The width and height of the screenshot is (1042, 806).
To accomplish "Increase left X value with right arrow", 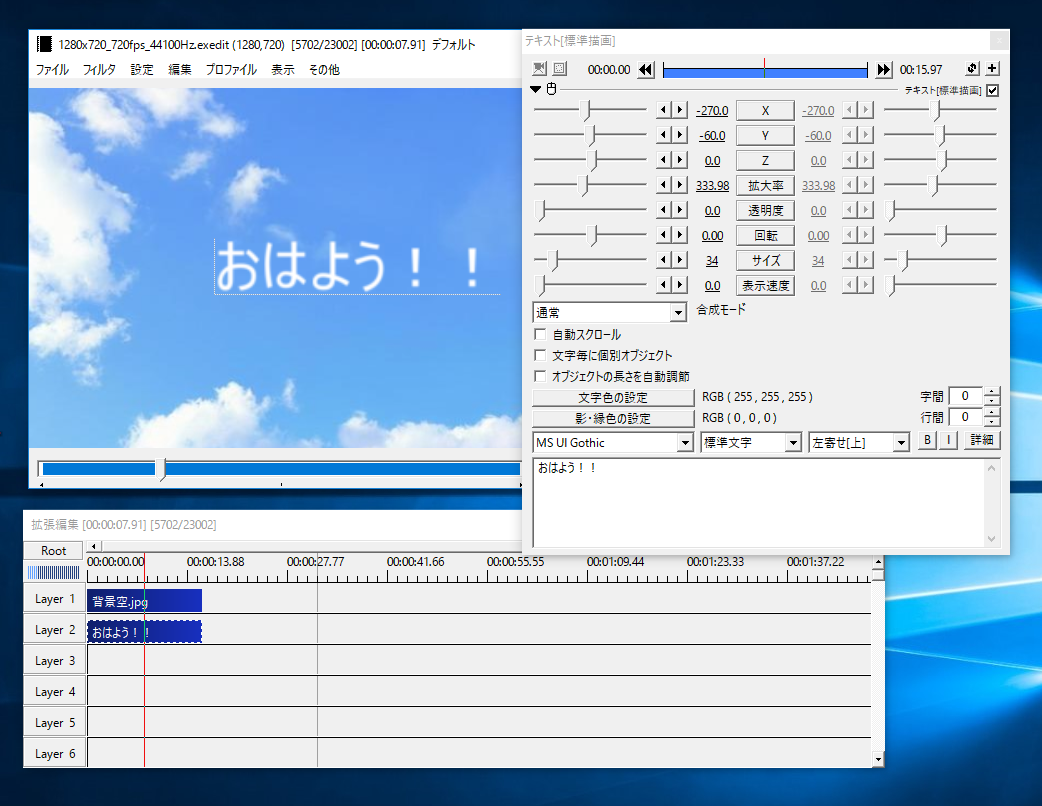I will [679, 110].
